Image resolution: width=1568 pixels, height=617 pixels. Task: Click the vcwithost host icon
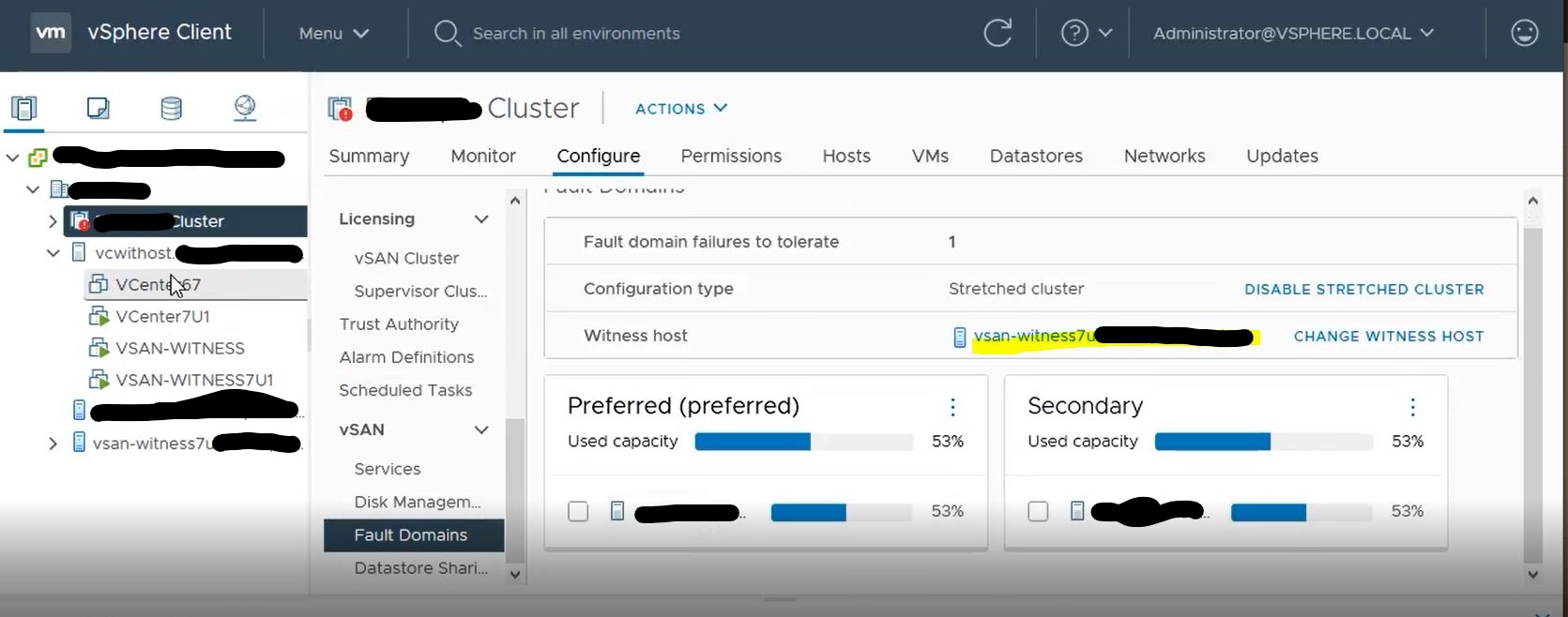79,252
